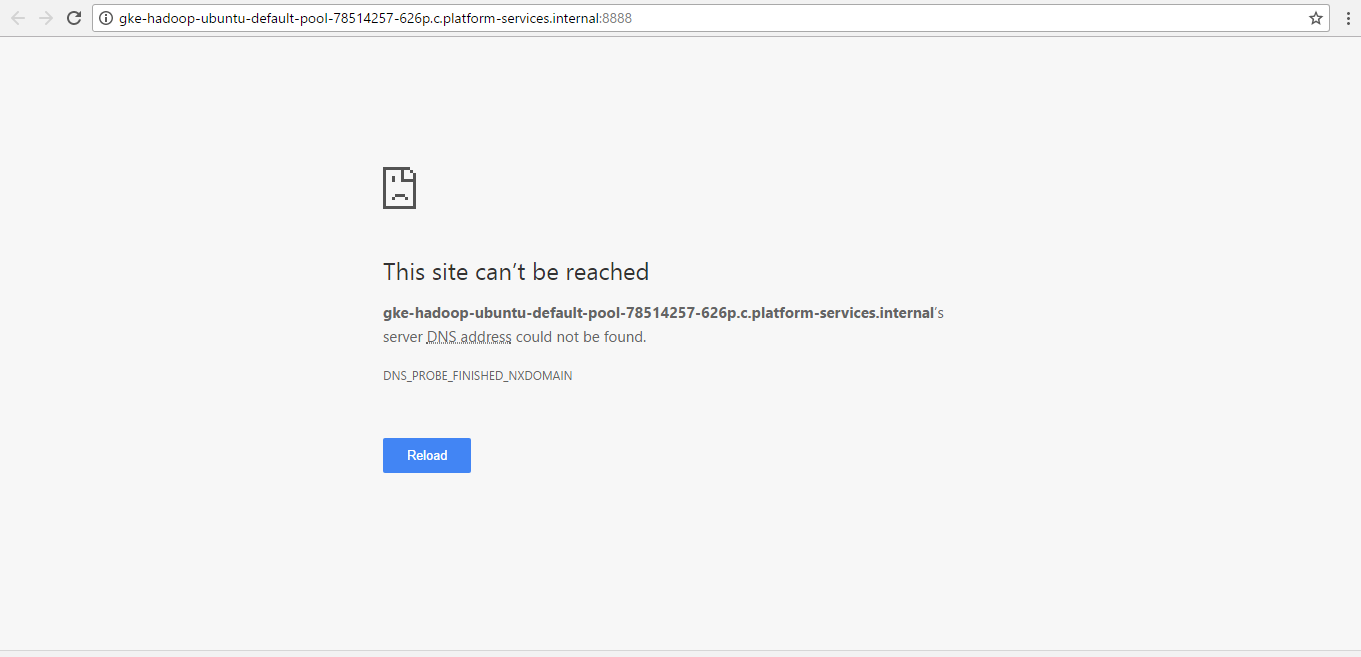The image size is (1361, 657).
Task: Click the sad document error icon
Action: (399, 188)
